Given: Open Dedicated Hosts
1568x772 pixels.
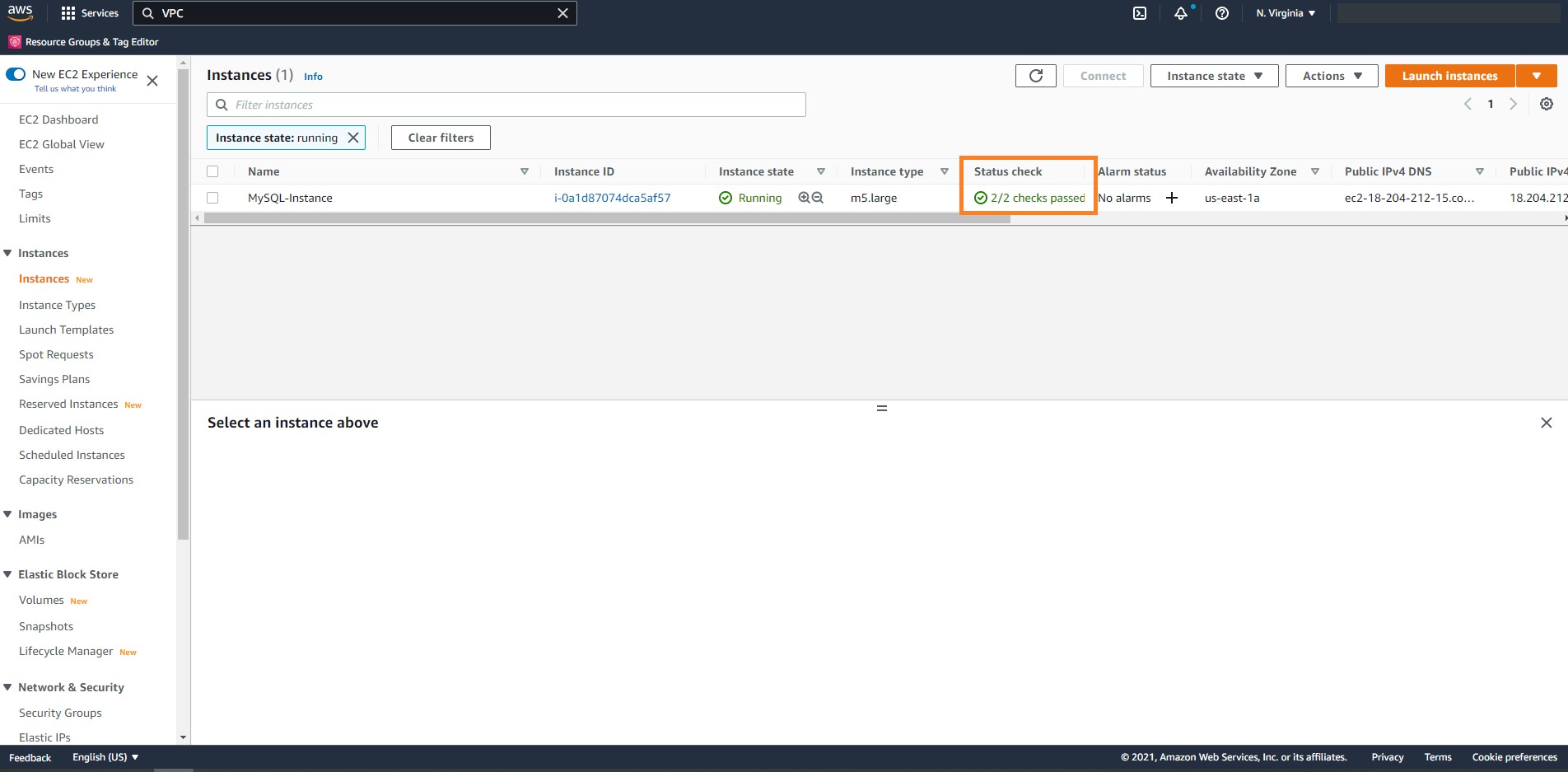Looking at the screenshot, I should (61, 430).
